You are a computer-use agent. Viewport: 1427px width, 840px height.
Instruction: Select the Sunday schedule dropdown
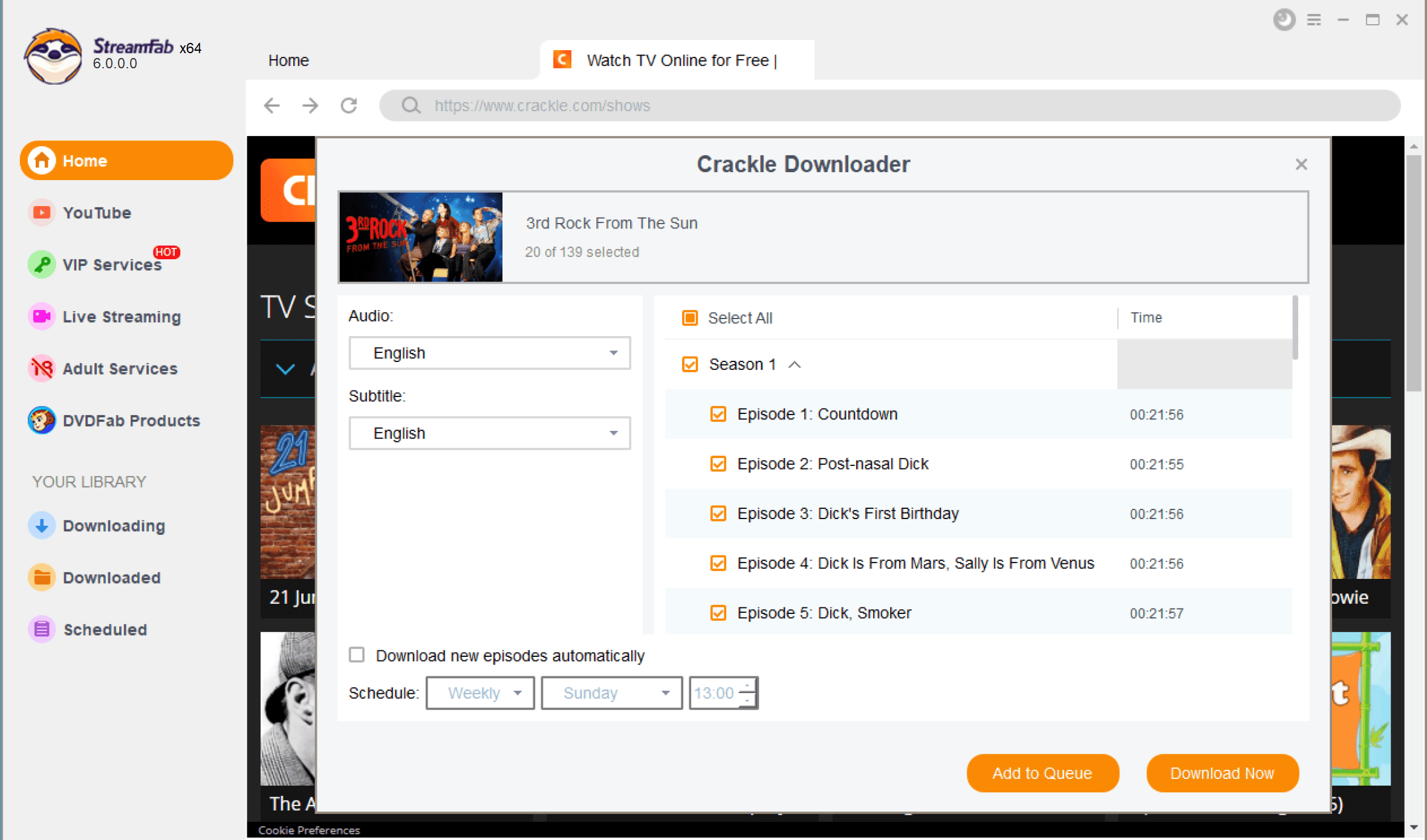pyautogui.click(x=611, y=693)
